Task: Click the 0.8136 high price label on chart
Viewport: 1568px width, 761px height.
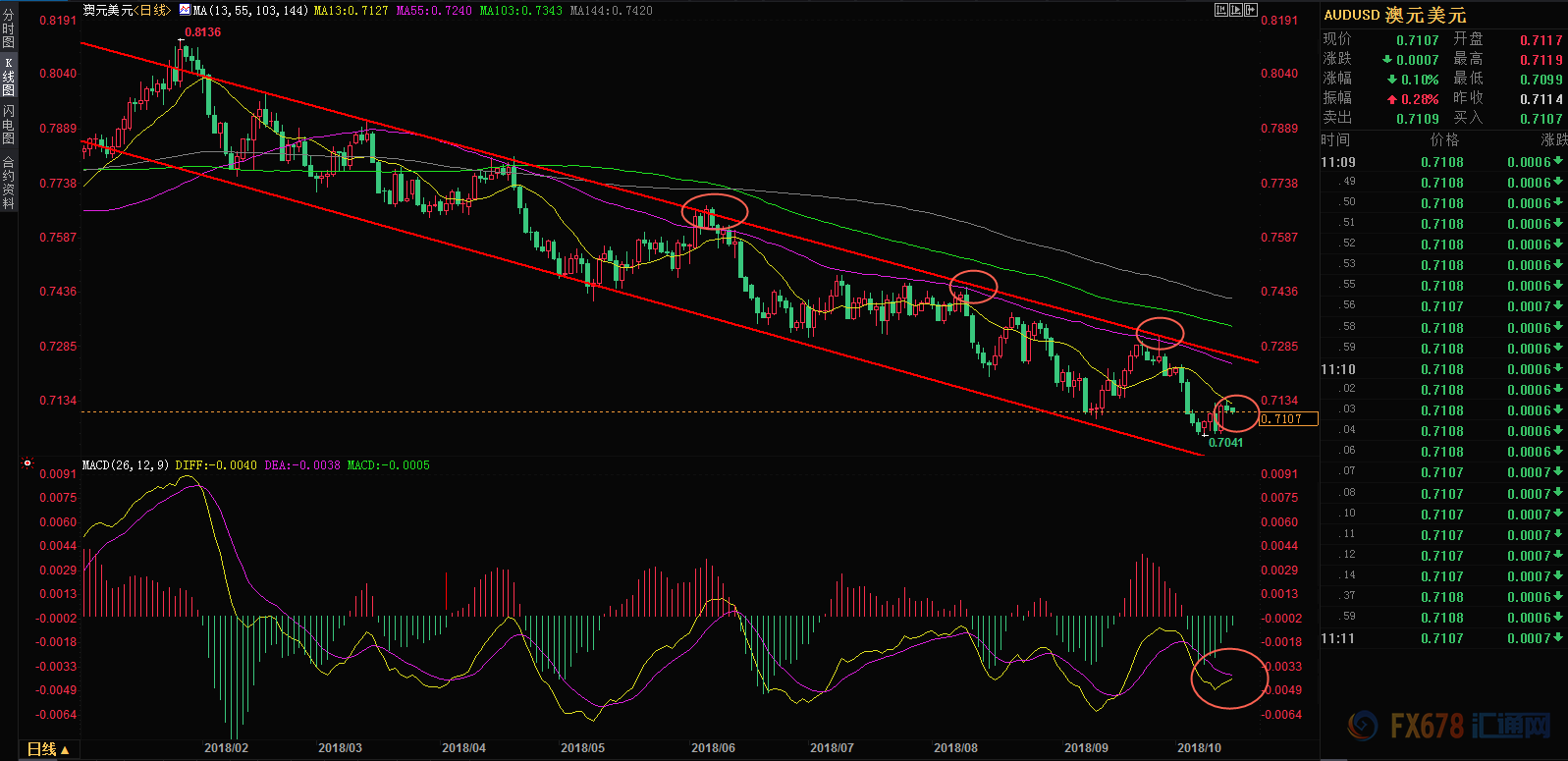Action: coord(203,32)
